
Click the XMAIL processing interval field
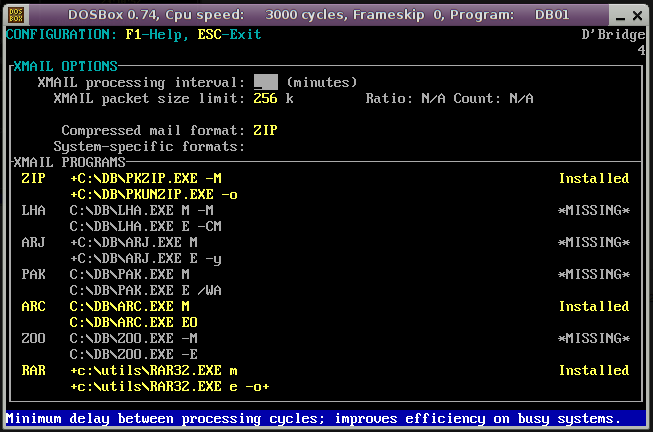(x=265, y=82)
